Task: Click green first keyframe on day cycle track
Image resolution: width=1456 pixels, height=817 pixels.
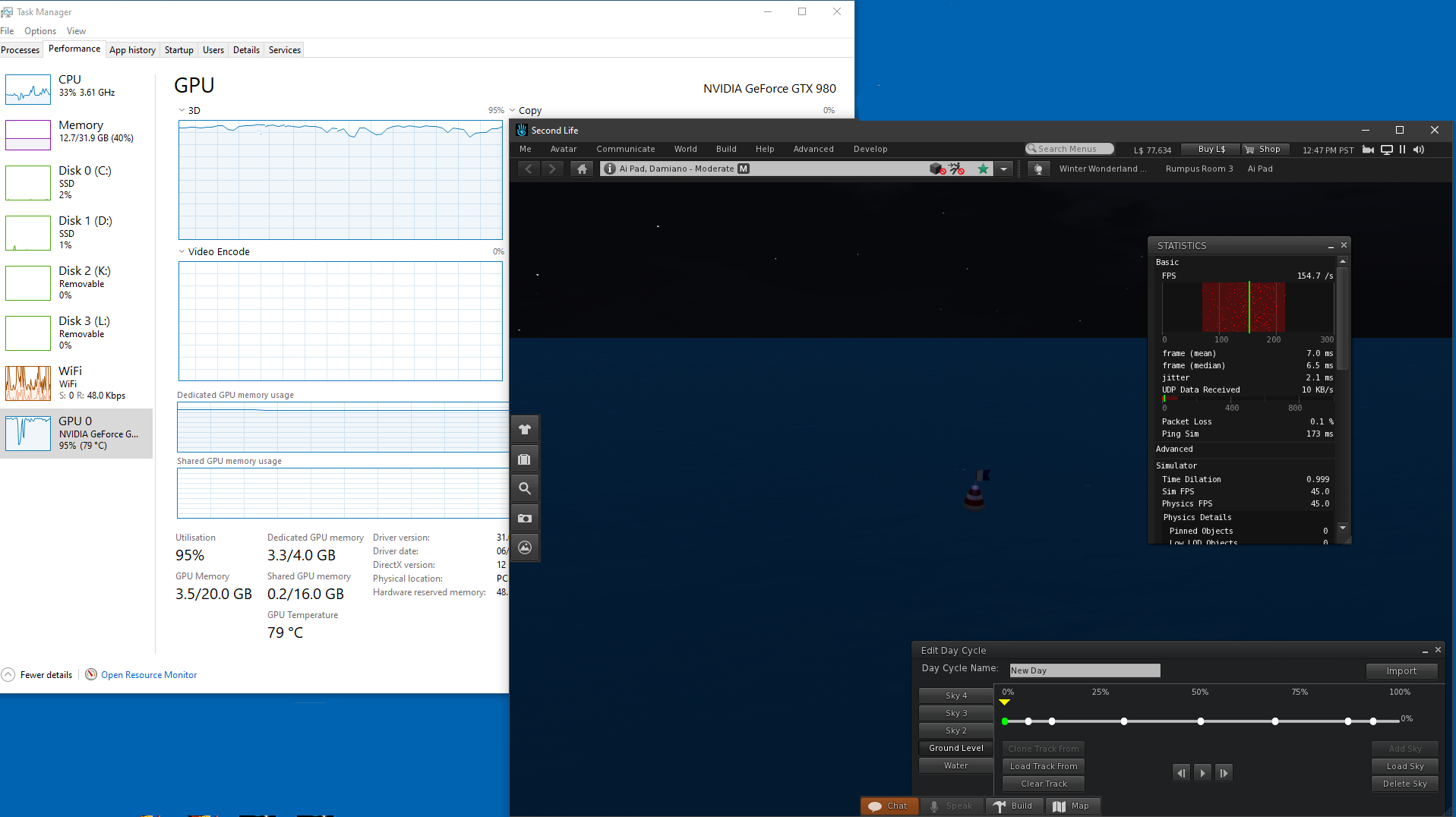Action: (1005, 721)
